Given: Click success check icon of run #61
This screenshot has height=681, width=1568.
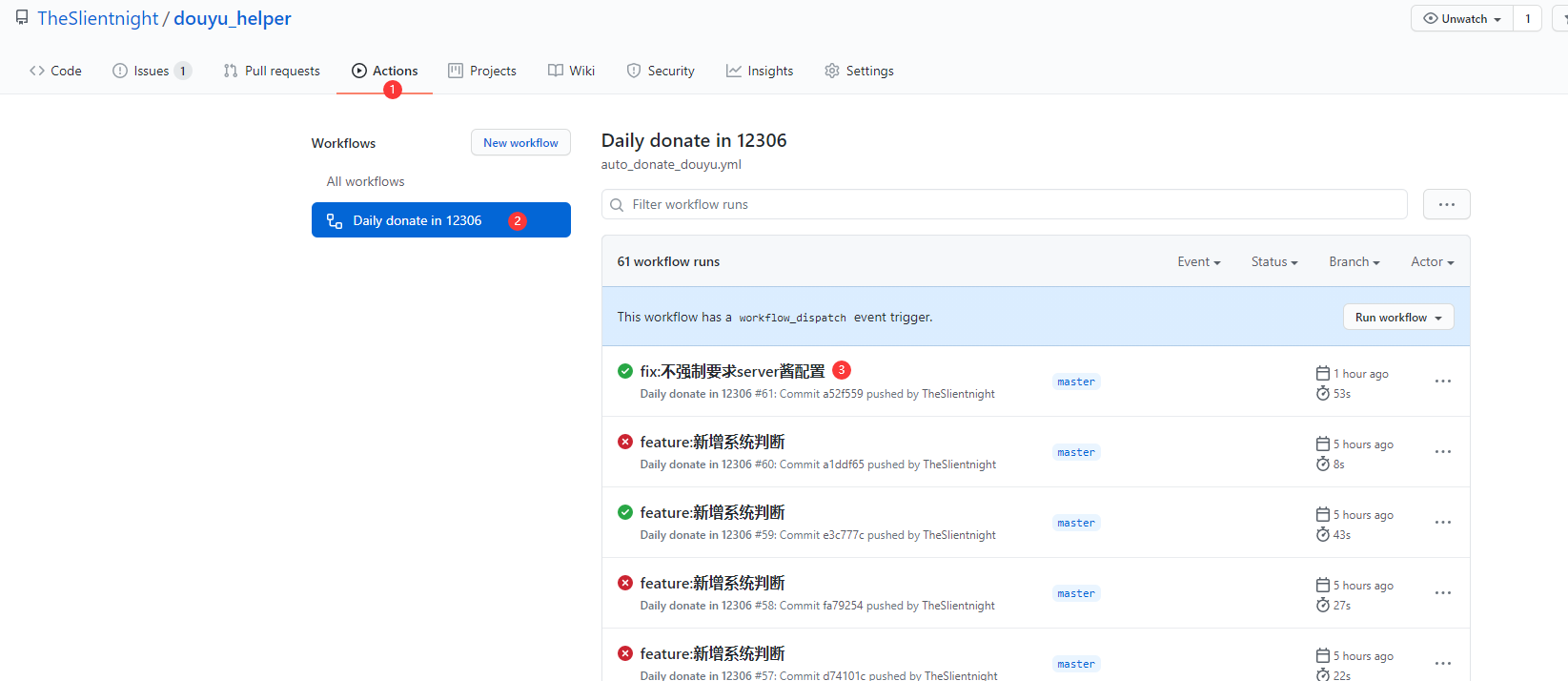Looking at the screenshot, I should click(x=625, y=371).
